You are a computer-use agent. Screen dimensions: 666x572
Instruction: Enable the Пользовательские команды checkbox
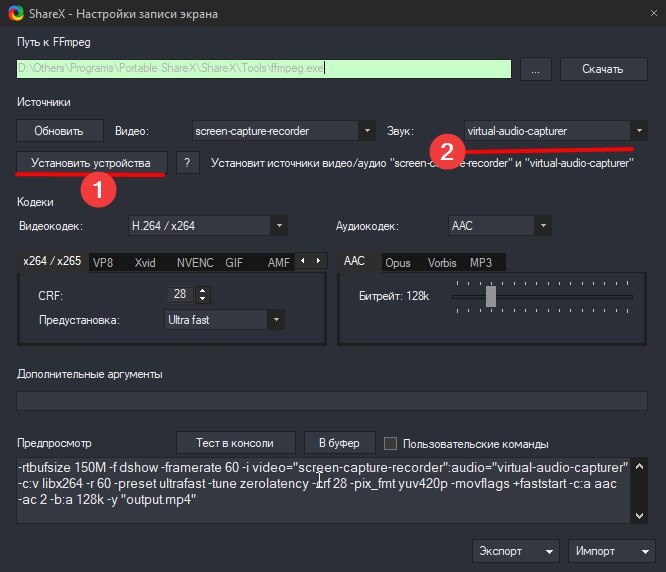coord(390,444)
